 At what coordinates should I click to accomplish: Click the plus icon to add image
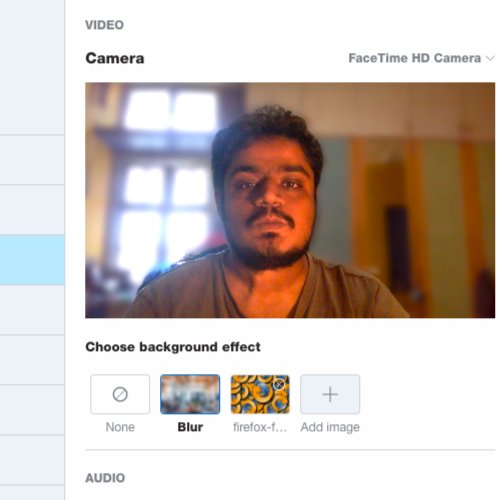pos(330,394)
